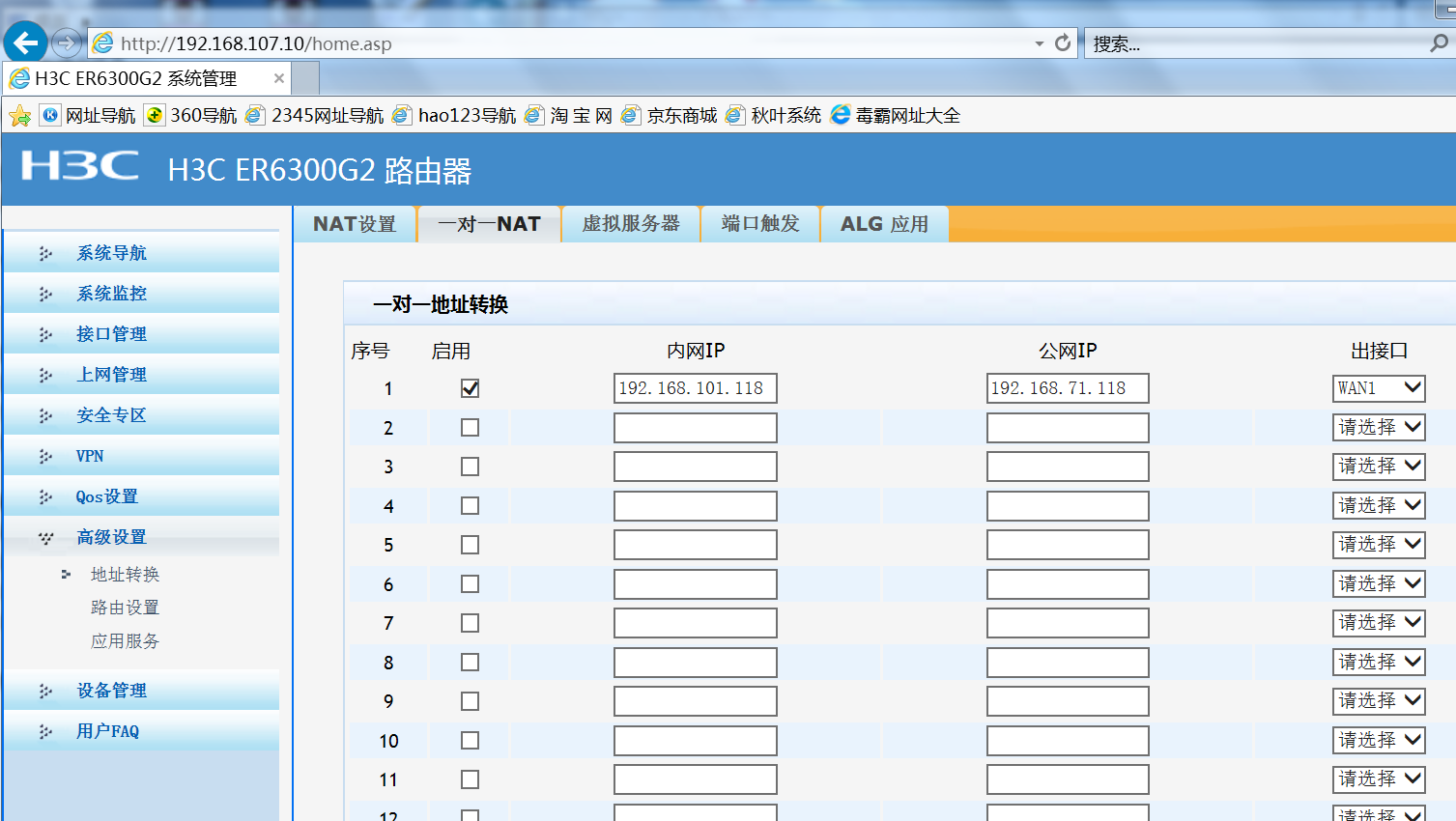This screenshot has width=1456, height=821.
Task: Click 内网IP field containing 192.168.101.118
Action: point(696,388)
